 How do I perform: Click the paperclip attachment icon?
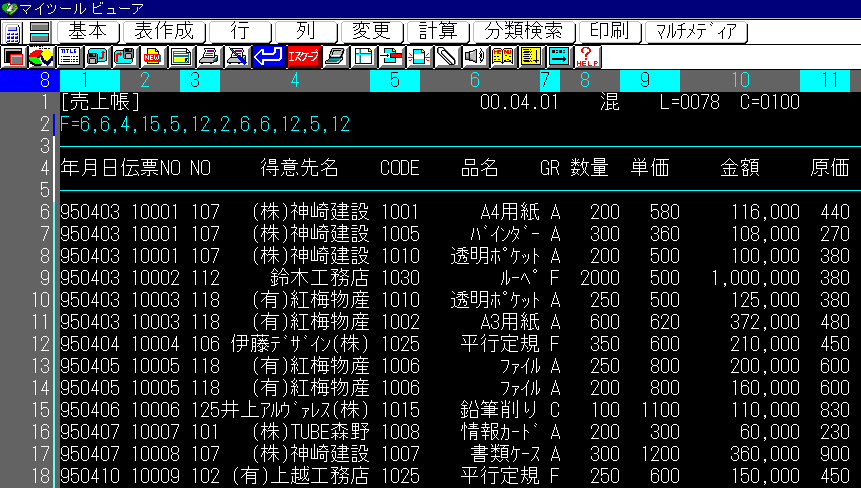pyautogui.click(x=448, y=57)
